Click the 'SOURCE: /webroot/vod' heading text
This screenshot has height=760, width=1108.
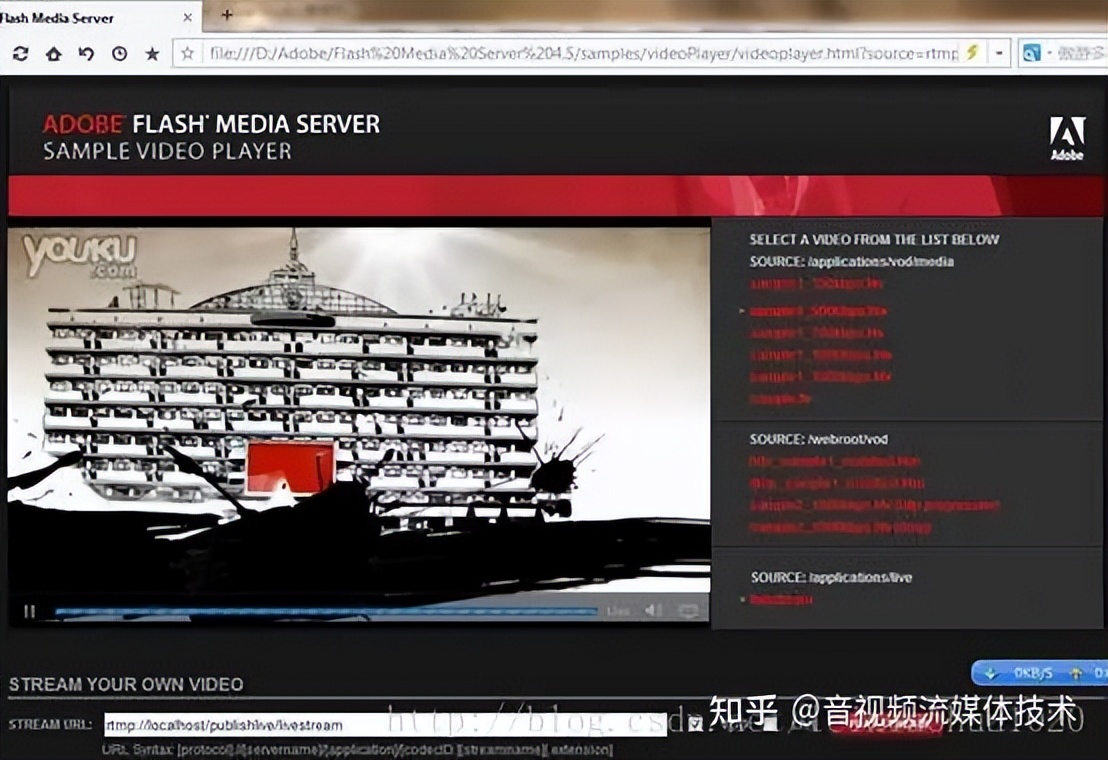pyautogui.click(x=818, y=439)
